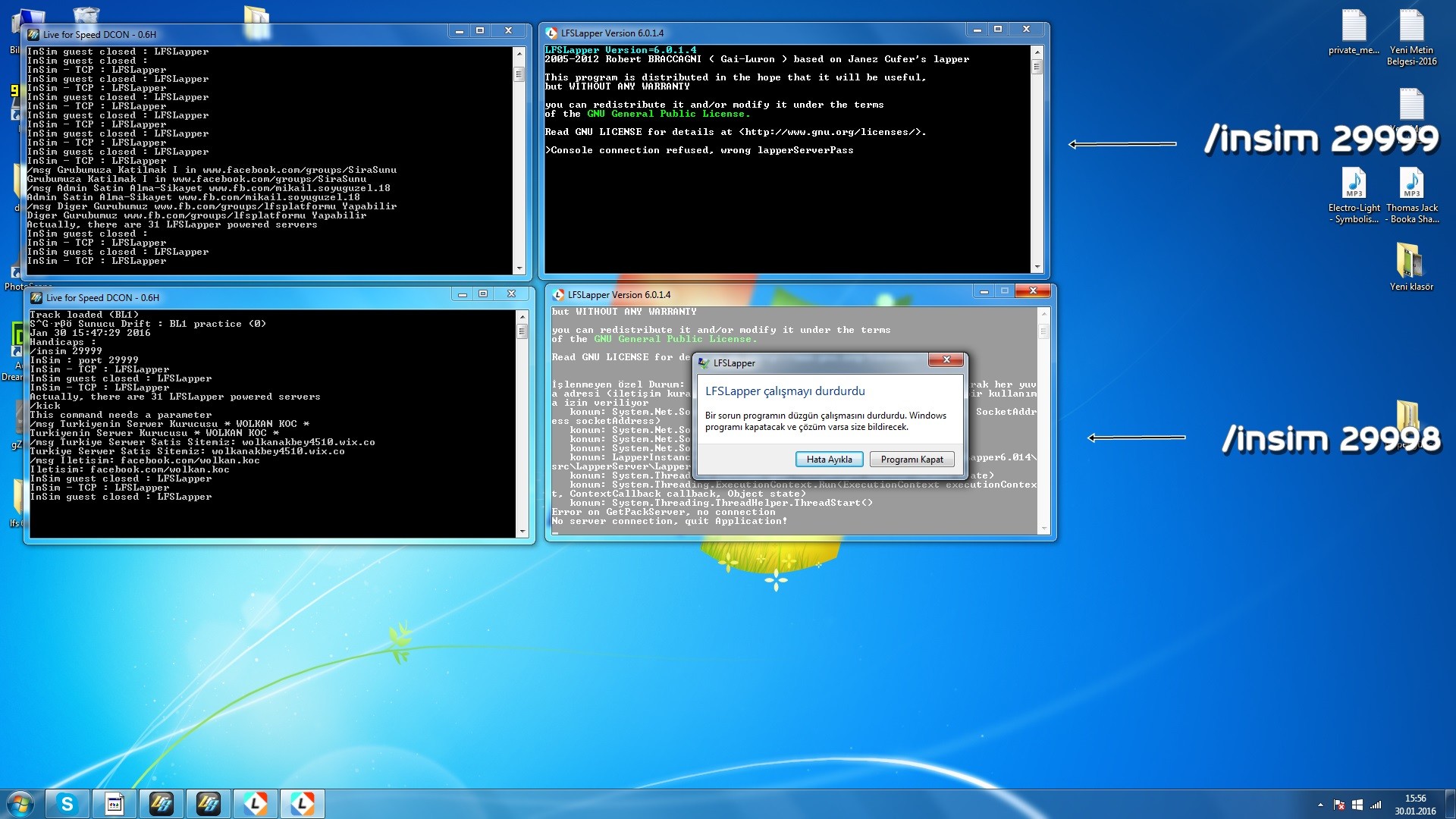Open the notepad-style taskbar icon next to Skype

(x=115, y=804)
